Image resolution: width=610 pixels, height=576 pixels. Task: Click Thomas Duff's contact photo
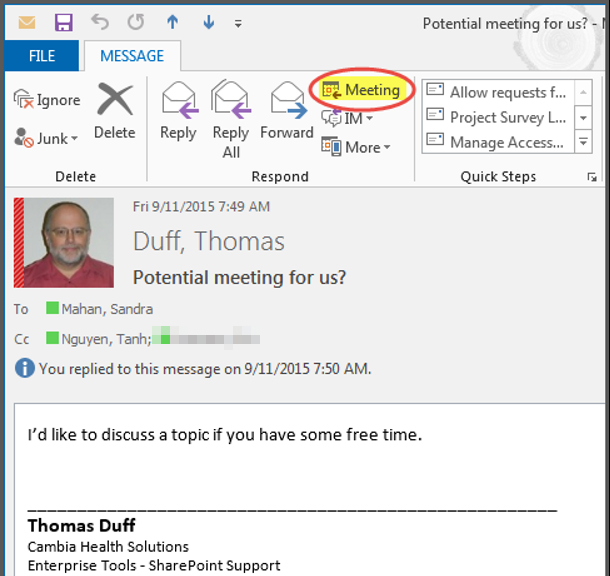coord(68,243)
